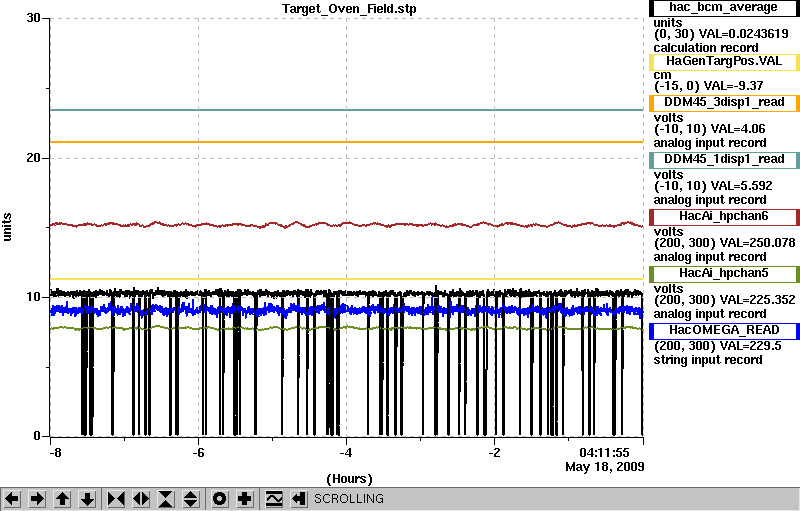Click the circle auto-scale icon
Screen dimensions: 800x511
[219, 498]
